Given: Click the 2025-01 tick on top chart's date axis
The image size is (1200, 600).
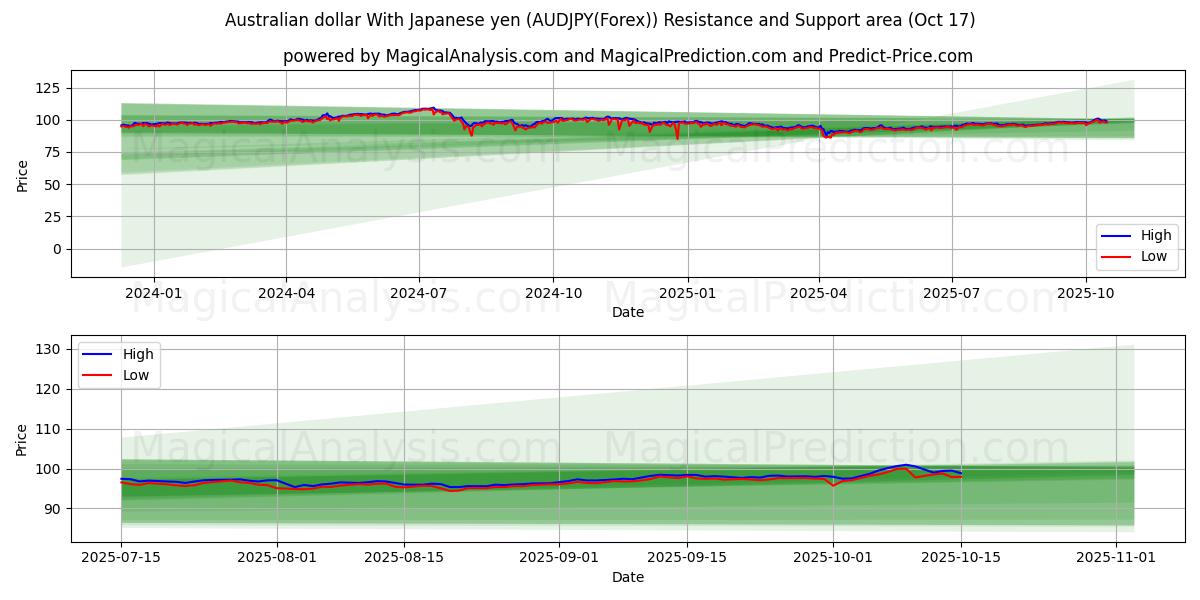Looking at the screenshot, I should [x=687, y=293].
